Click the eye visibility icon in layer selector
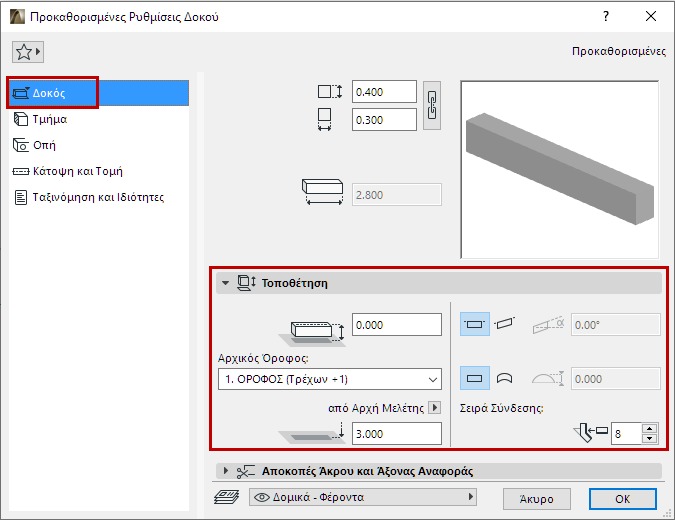 coord(262,497)
